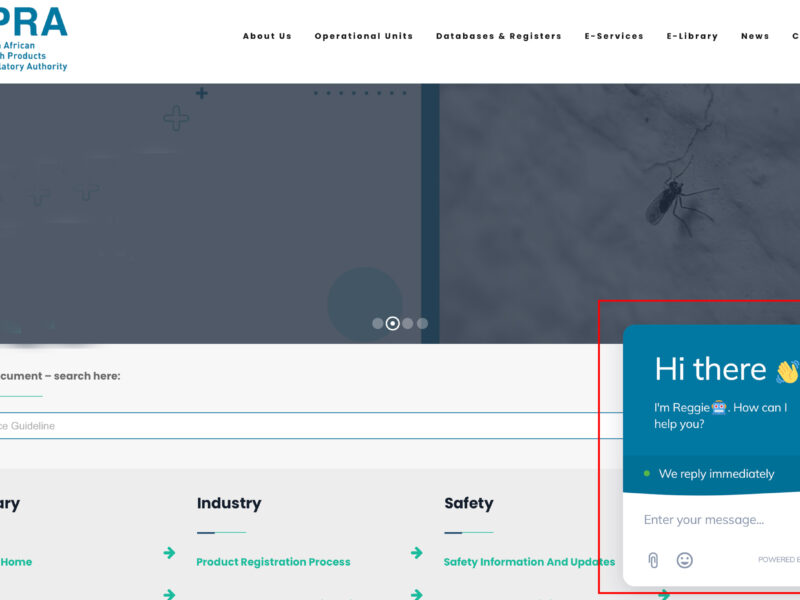
Task: Open the About Us menu
Action: 267,36
